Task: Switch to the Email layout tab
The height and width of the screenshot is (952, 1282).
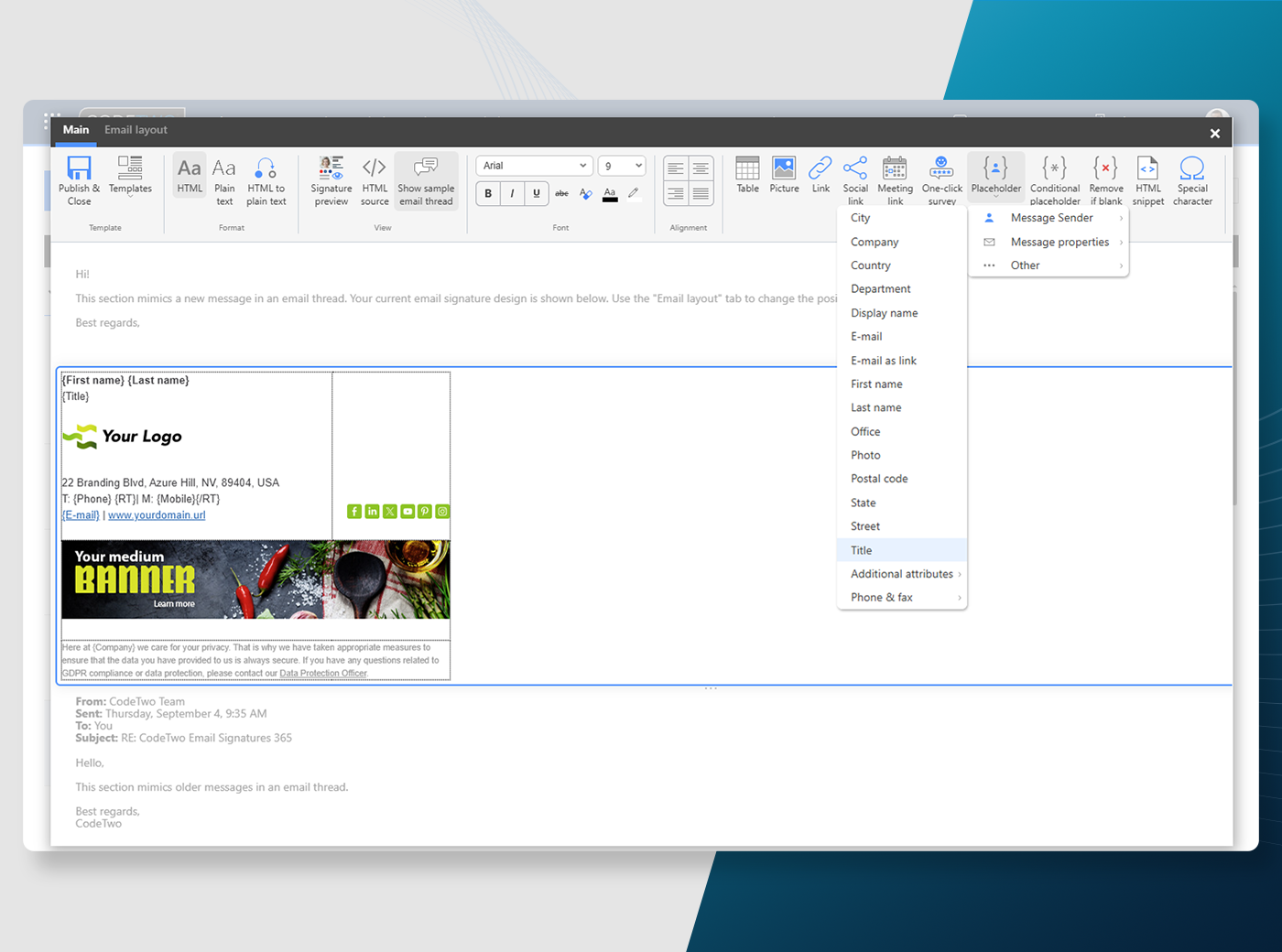Action: (x=136, y=130)
